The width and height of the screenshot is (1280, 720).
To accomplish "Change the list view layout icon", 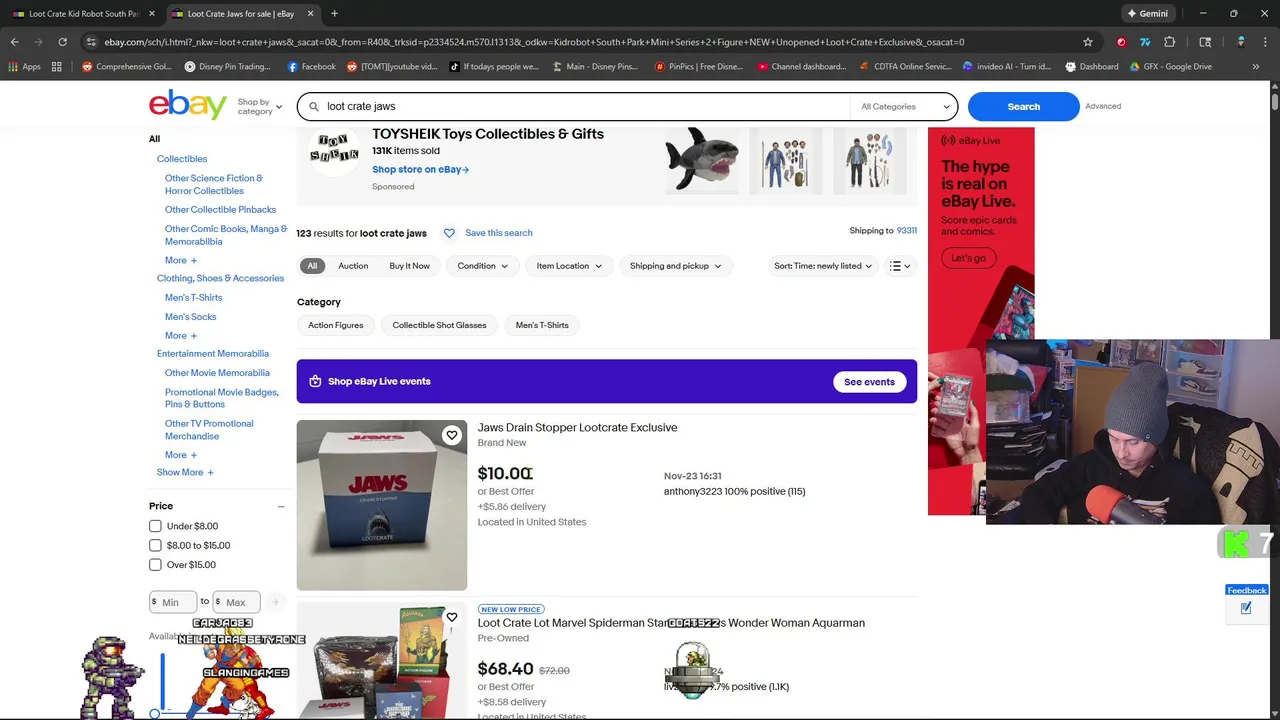I will point(900,266).
